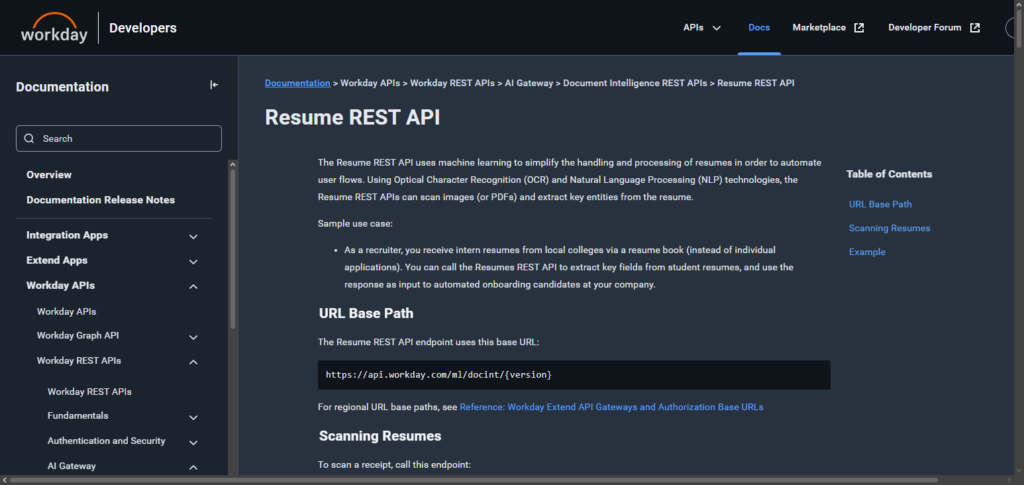Click the URL Base Path heading

pyautogui.click(x=366, y=313)
